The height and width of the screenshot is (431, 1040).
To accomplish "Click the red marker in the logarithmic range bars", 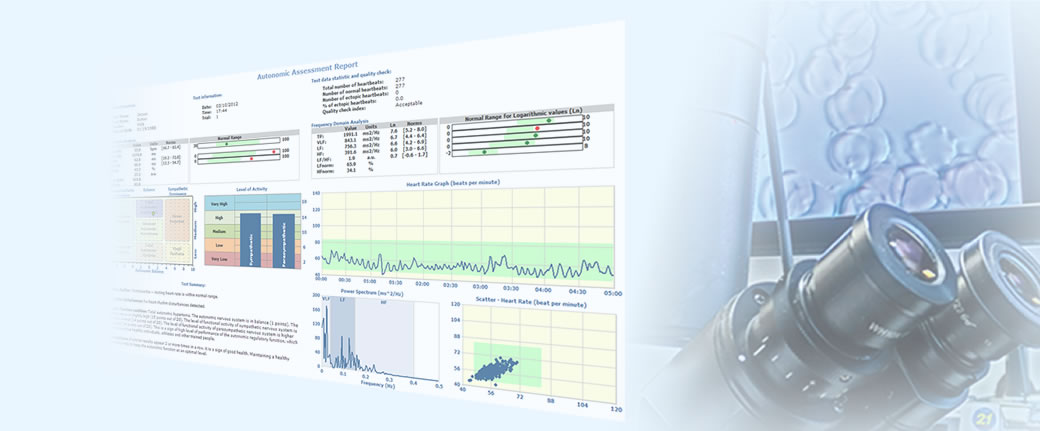I will [x=538, y=130].
